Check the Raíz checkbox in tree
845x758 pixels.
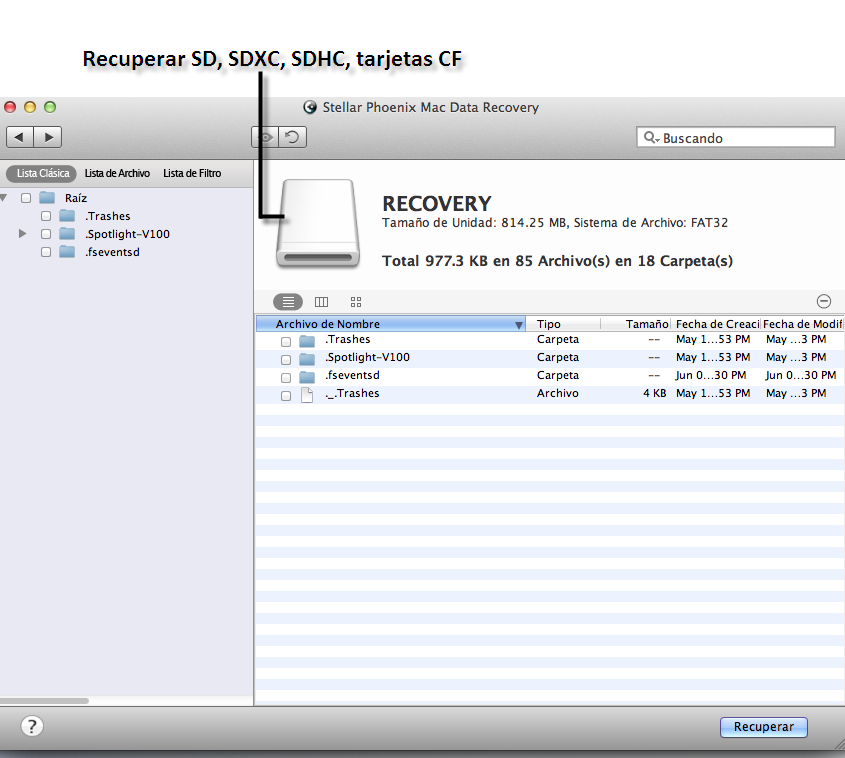(26, 198)
